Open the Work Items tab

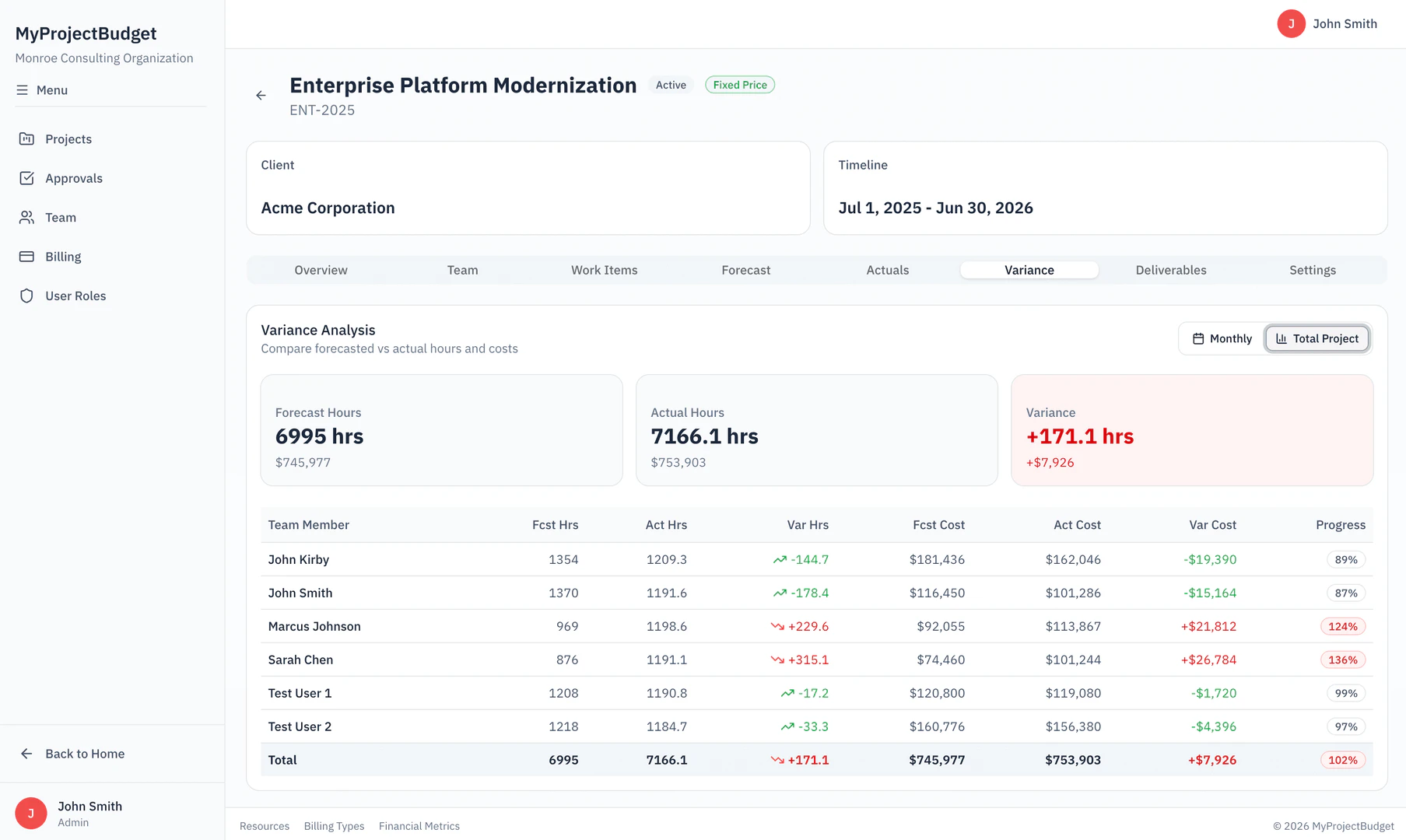[604, 270]
